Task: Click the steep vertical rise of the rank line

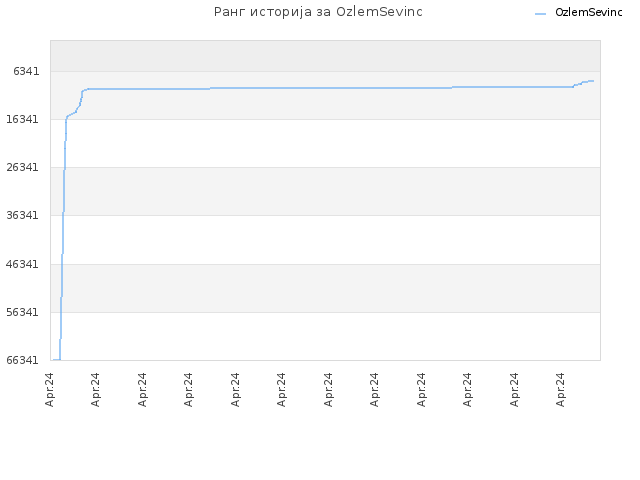Action: pyautogui.click(x=62, y=237)
